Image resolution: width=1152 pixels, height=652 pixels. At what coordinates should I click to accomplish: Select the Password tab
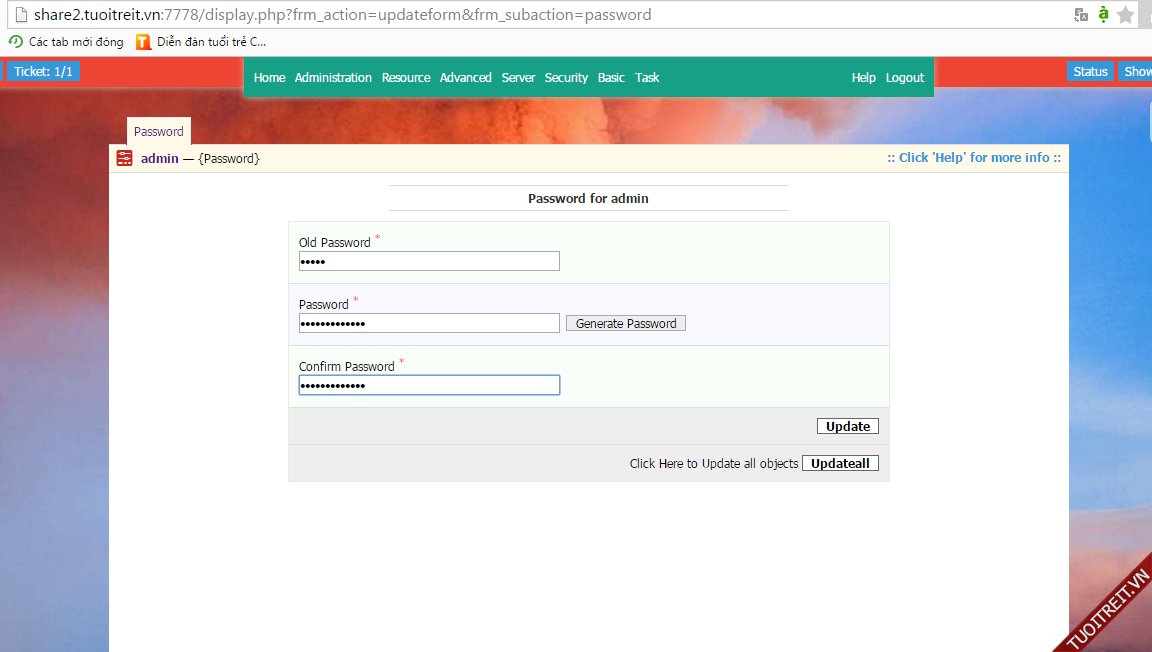coord(159,132)
